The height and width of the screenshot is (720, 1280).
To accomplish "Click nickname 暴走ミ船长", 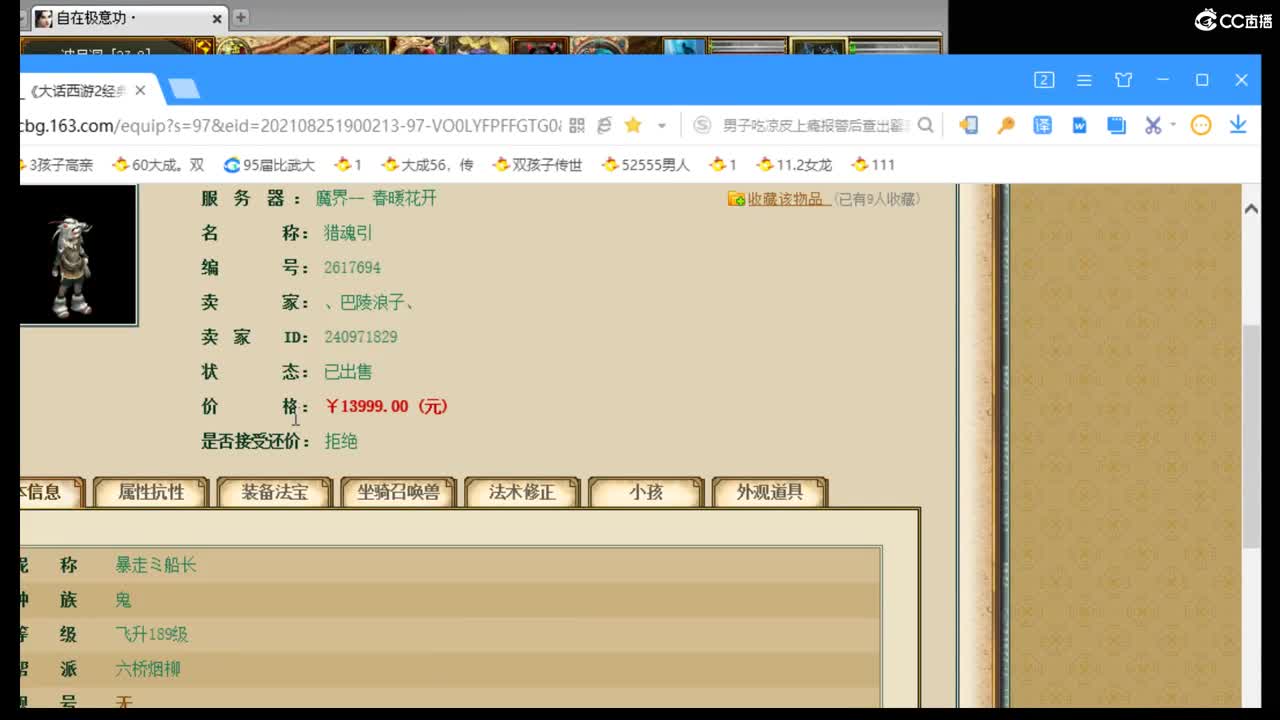I will [x=156, y=565].
